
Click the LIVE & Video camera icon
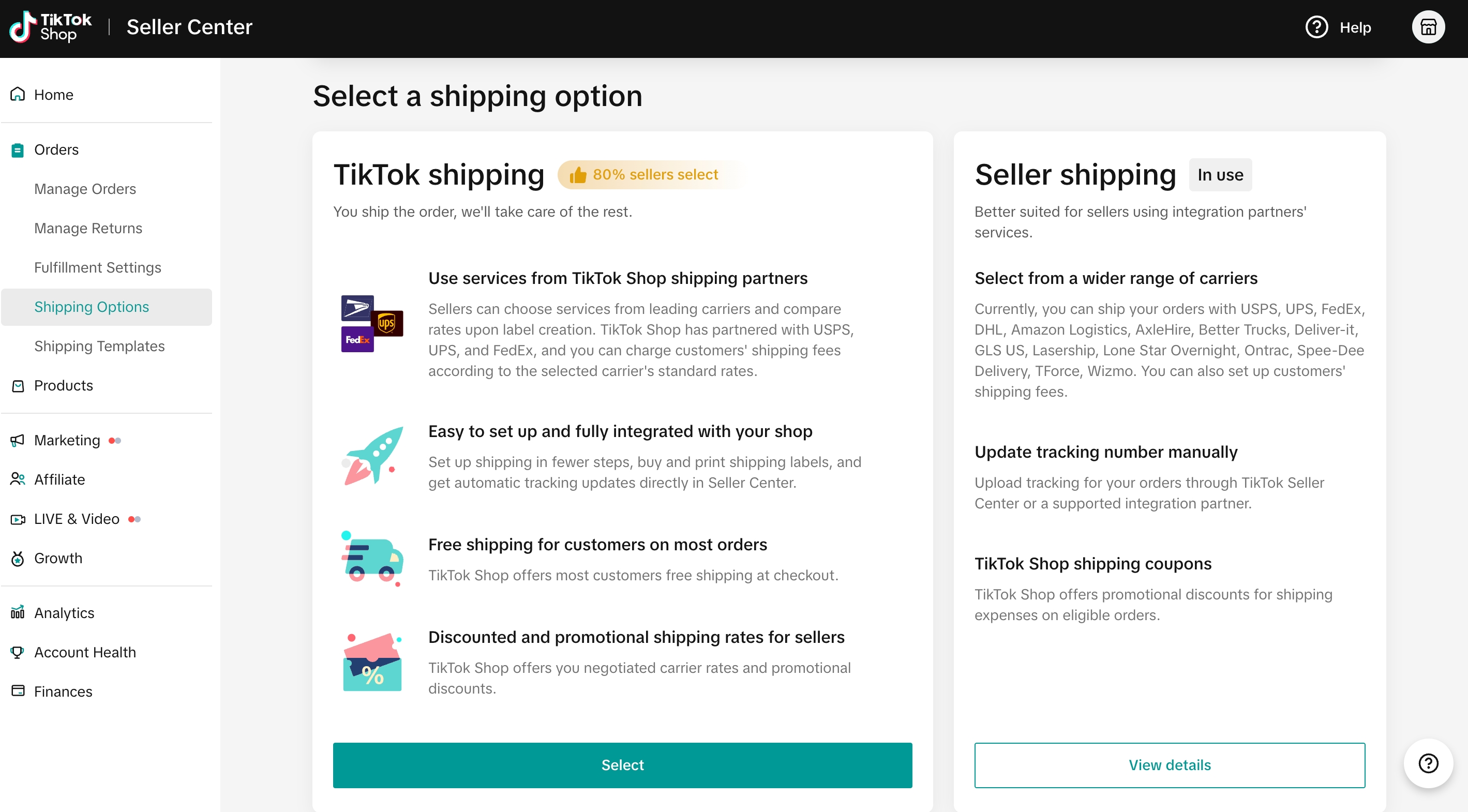[x=18, y=519]
